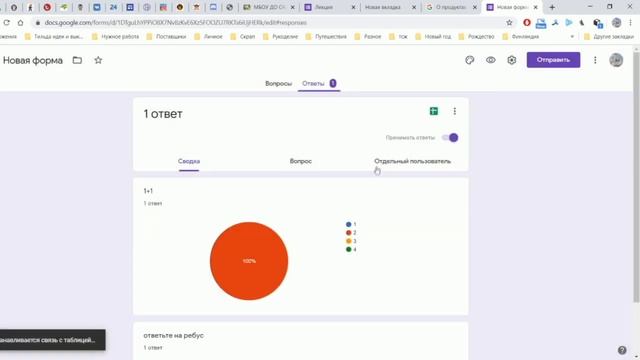Screen dimensions: 640x360
Task: Click the browser address bar URL
Action: pyautogui.click(x=176, y=23)
